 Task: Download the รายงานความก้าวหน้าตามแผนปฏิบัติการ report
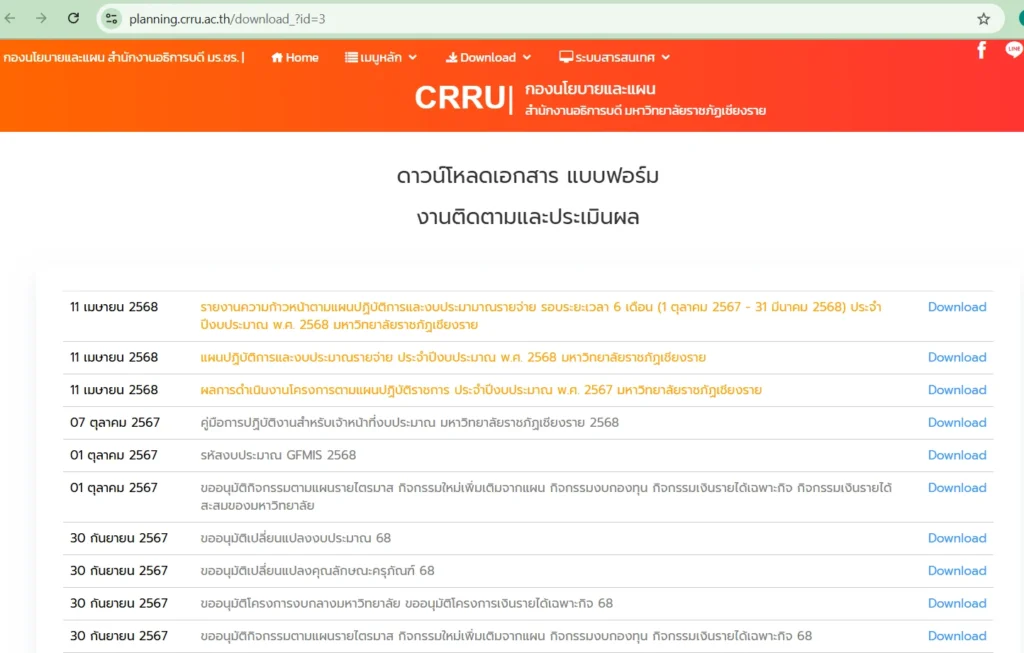tap(957, 307)
